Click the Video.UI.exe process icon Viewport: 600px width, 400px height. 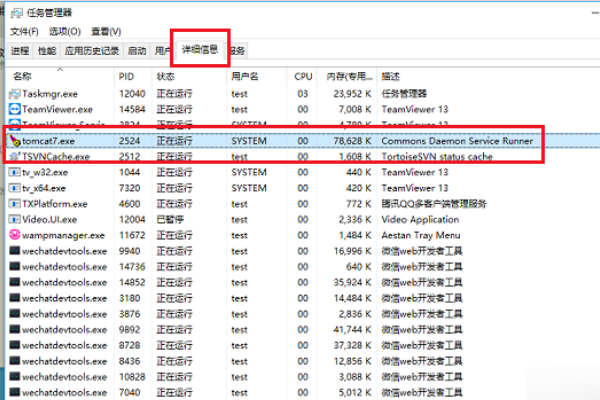point(15,219)
